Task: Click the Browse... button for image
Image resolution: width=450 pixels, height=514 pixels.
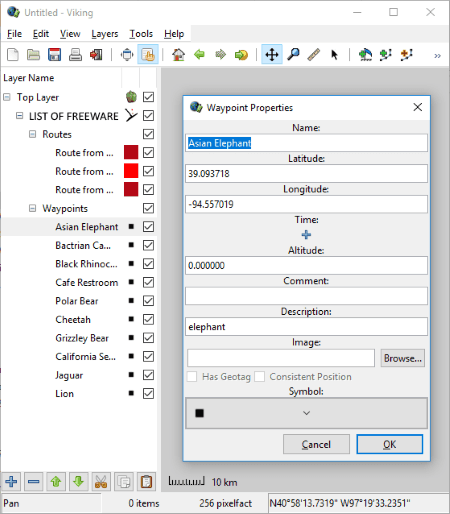Action: point(403,358)
